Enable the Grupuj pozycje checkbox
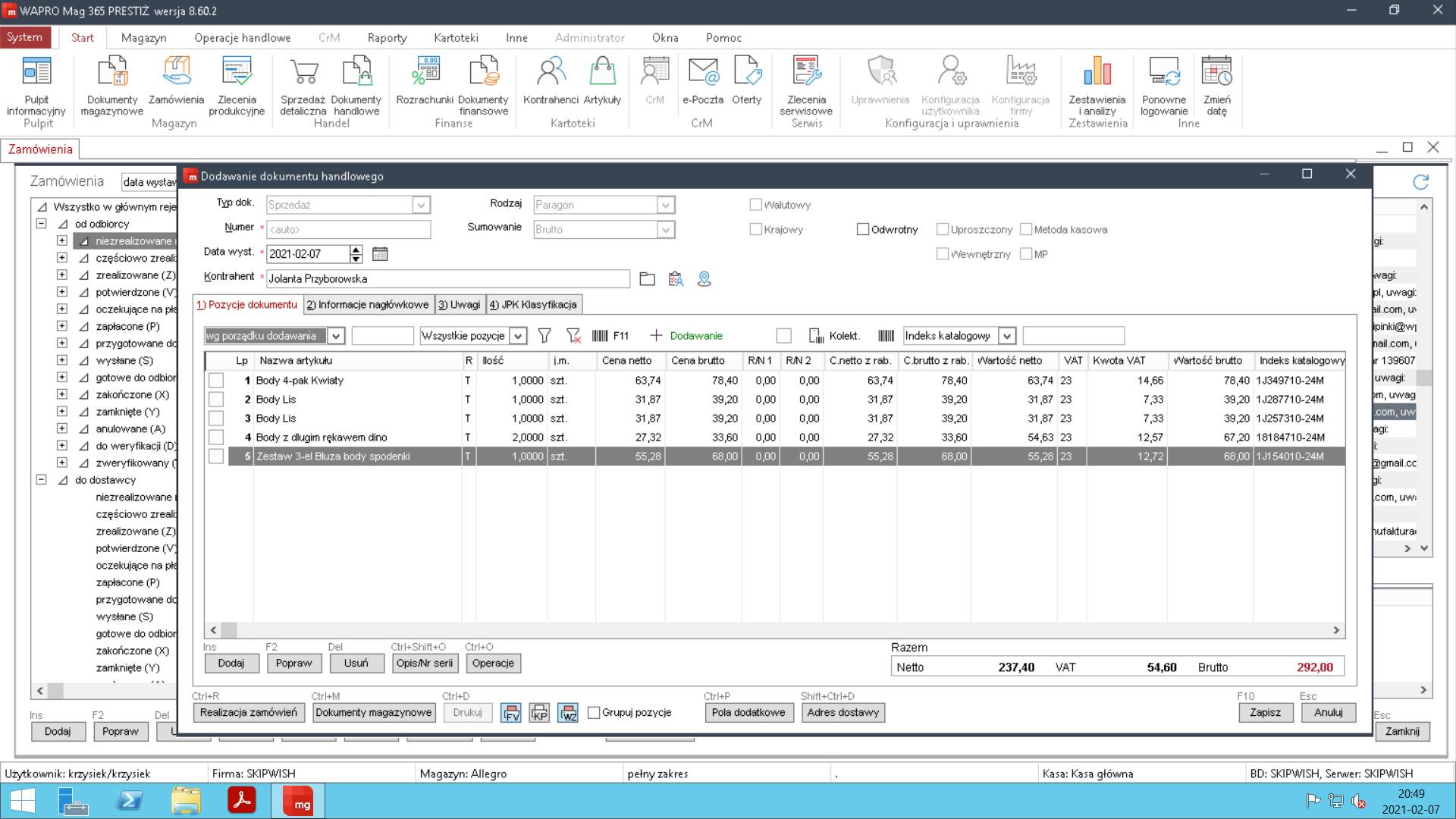This screenshot has width=1456, height=819. [x=595, y=713]
